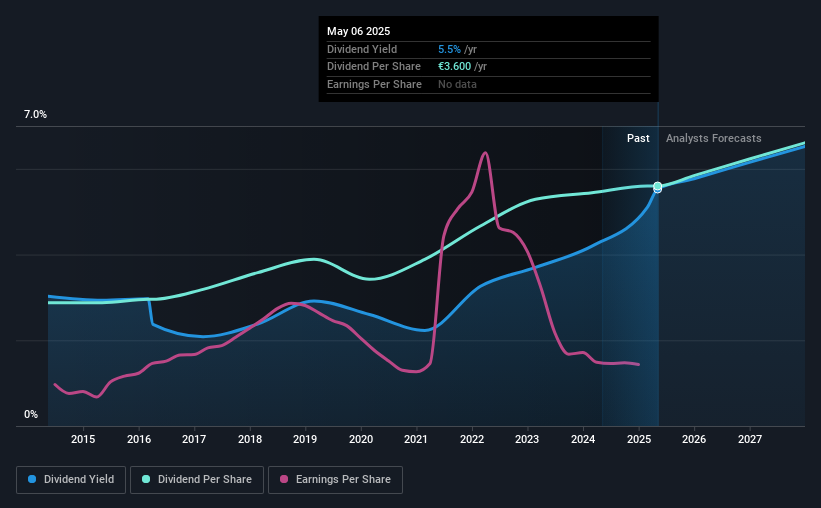
Task: Click the 7.0% y-axis label
Action: (x=35, y=115)
